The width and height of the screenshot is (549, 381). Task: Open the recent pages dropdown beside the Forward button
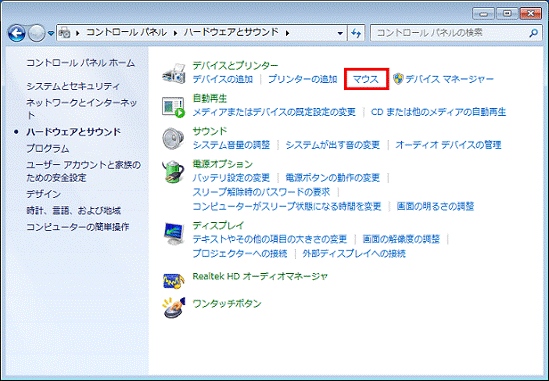[51, 33]
